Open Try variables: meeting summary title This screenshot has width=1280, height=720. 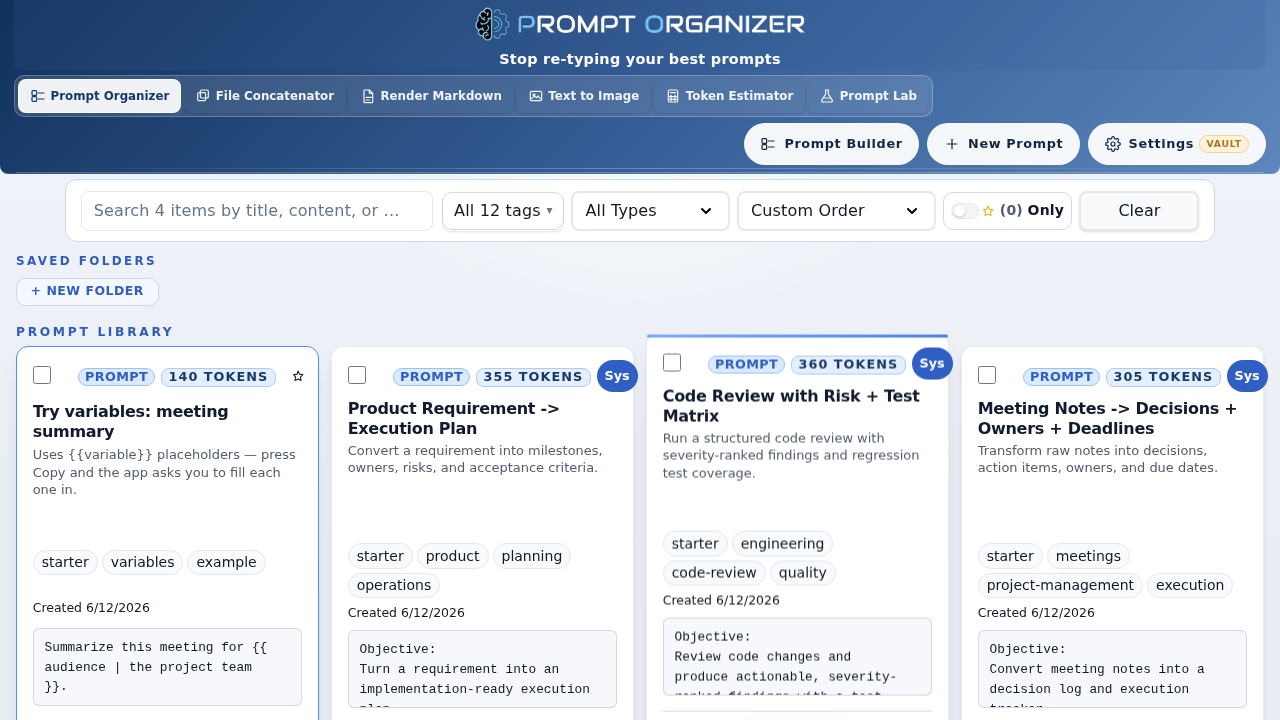point(131,421)
